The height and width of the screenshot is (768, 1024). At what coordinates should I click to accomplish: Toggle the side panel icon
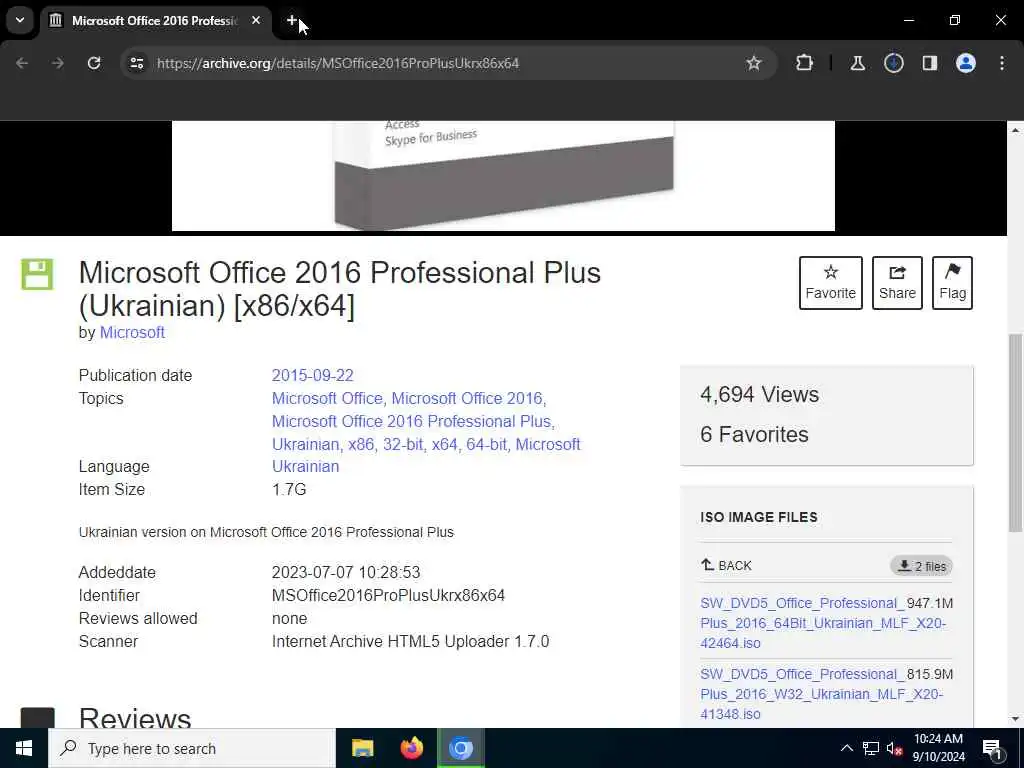coord(930,63)
